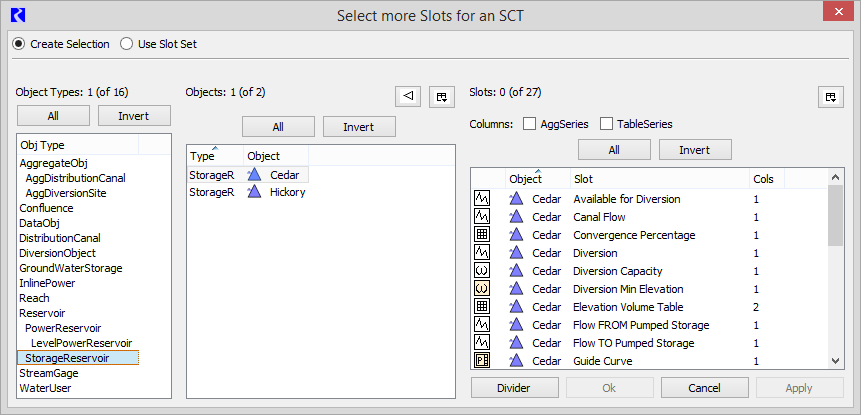
Task: Enable the AggSeries columns checkbox
Action: point(530,124)
